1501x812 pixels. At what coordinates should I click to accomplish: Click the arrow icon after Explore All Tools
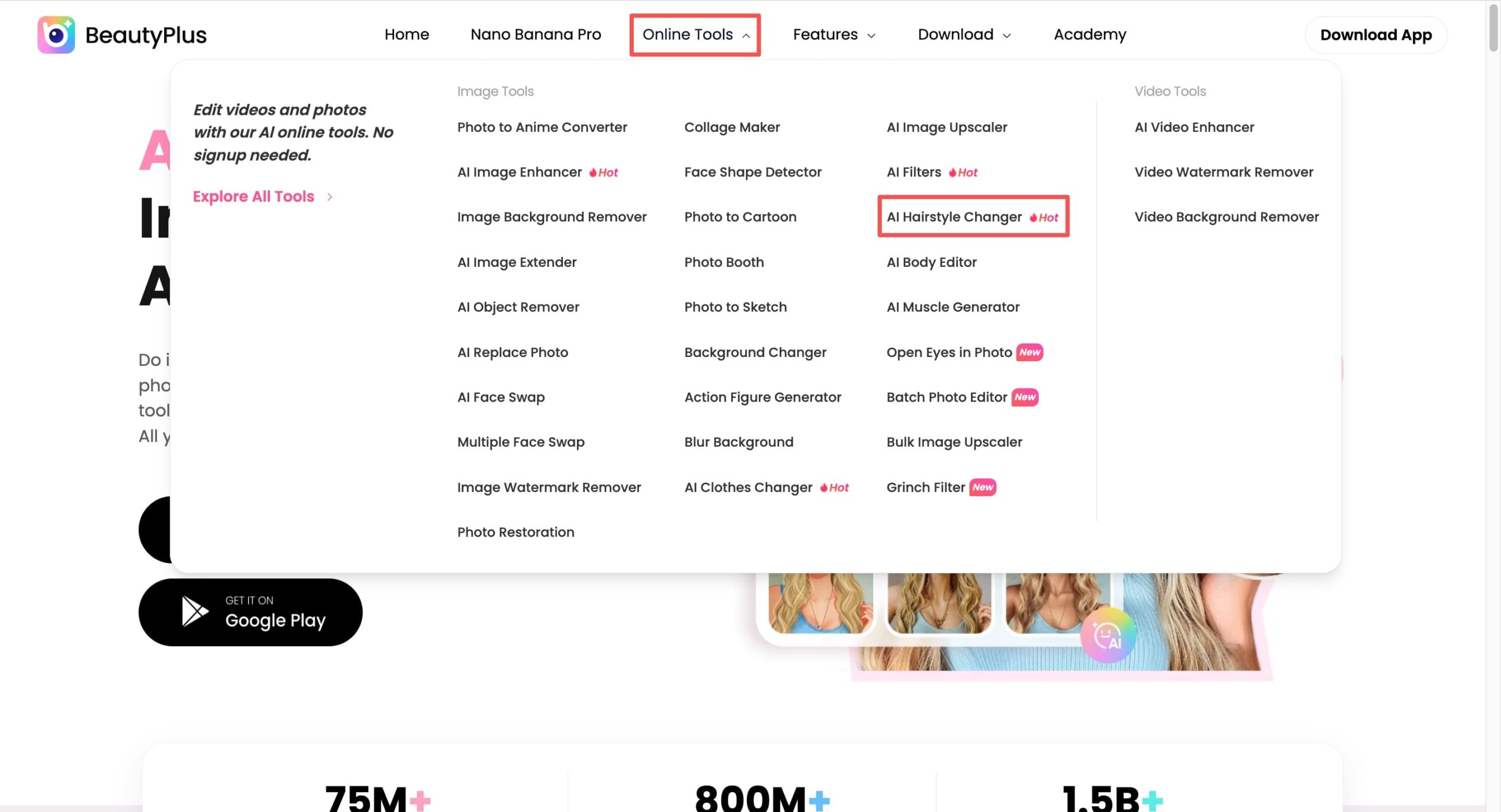click(330, 197)
